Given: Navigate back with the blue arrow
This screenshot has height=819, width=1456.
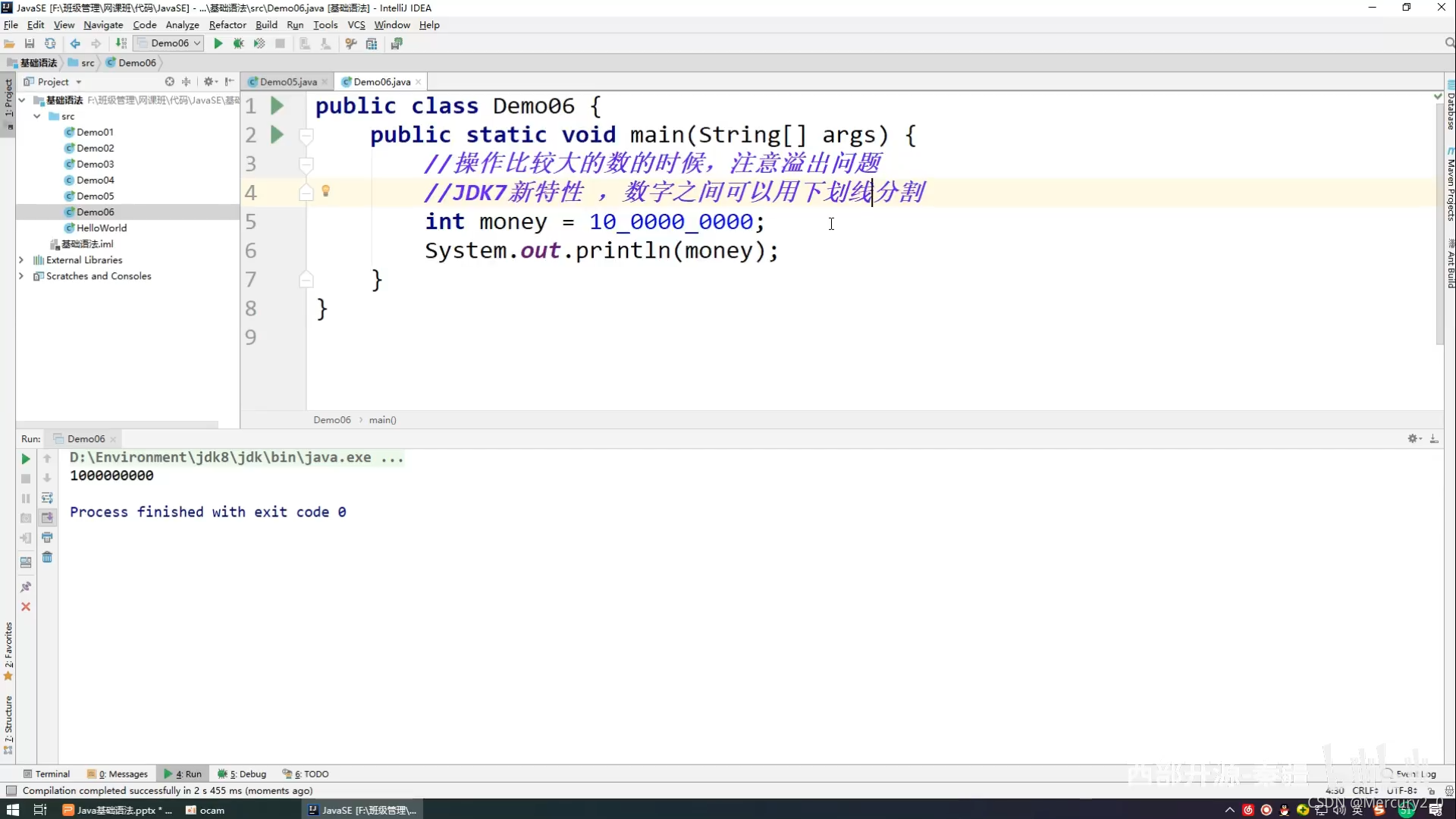Looking at the screenshot, I should [75, 44].
